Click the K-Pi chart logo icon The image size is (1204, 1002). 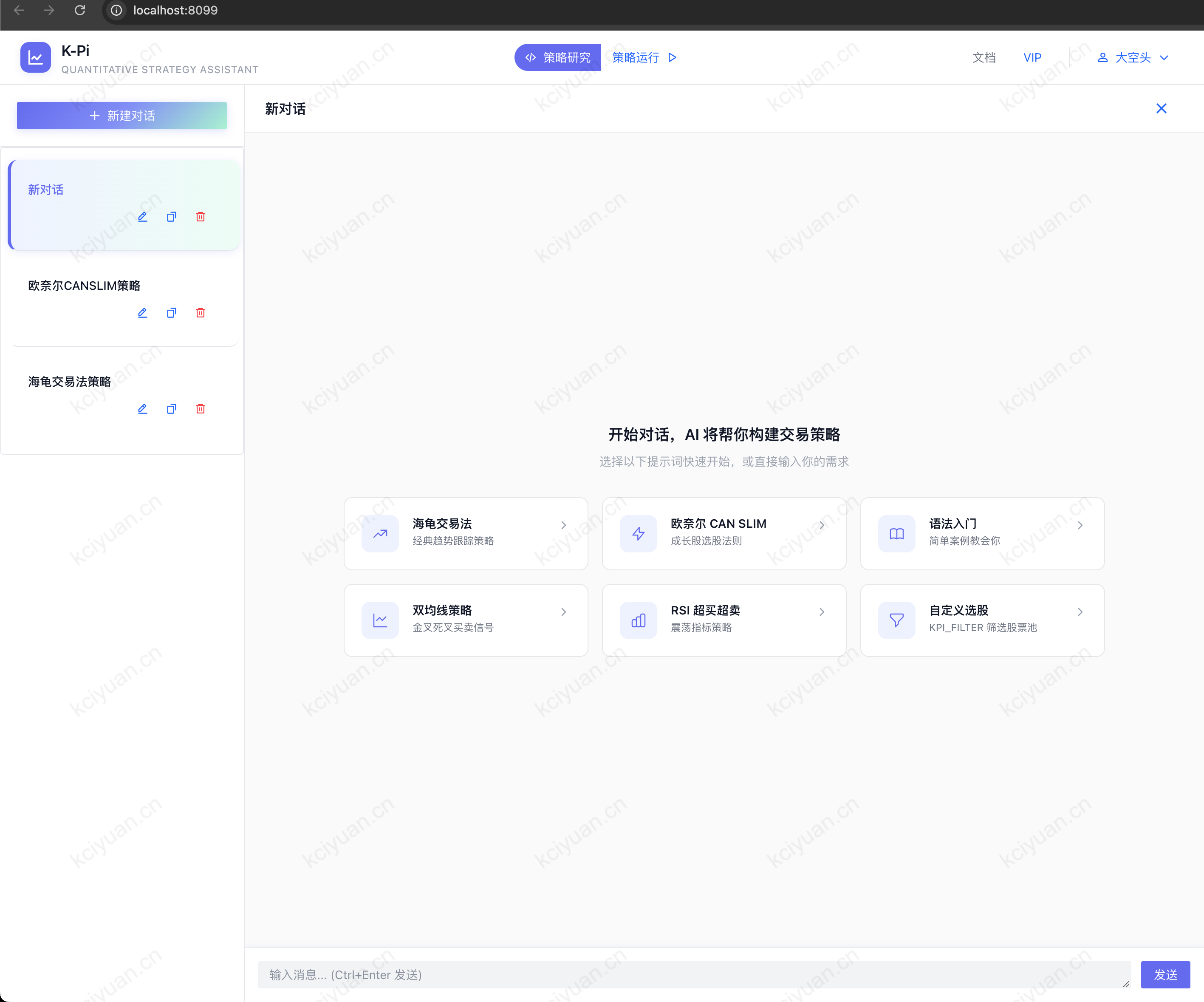36,57
